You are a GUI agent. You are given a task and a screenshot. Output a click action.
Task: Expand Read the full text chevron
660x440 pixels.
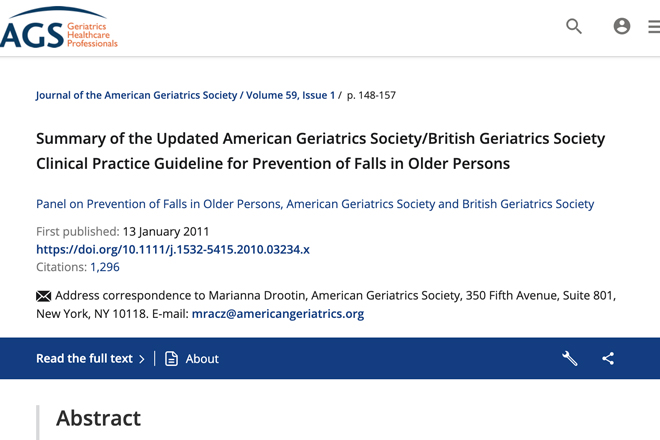coord(142,359)
